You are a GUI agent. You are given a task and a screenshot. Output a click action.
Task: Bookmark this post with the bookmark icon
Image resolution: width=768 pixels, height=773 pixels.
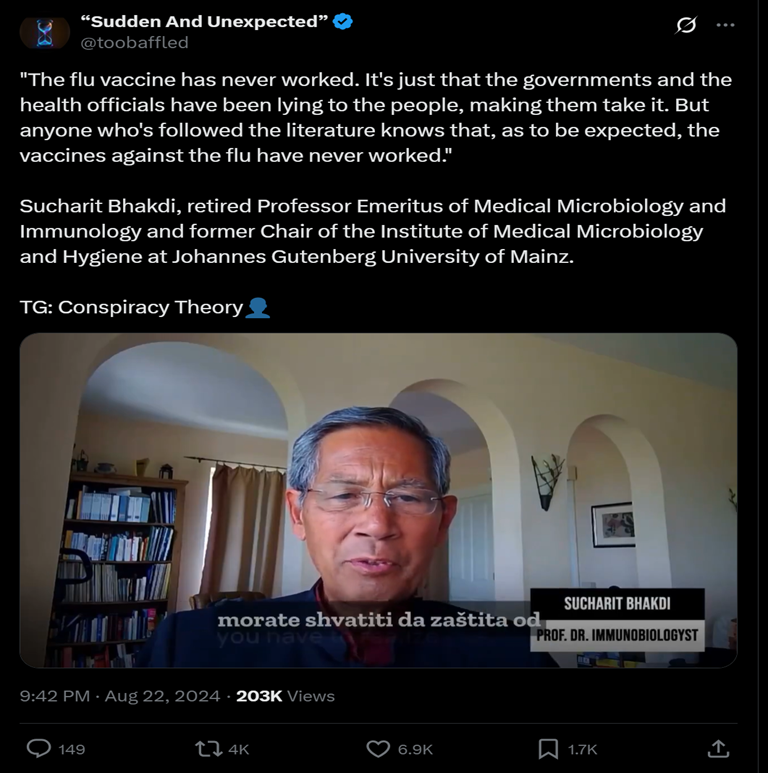pos(548,748)
